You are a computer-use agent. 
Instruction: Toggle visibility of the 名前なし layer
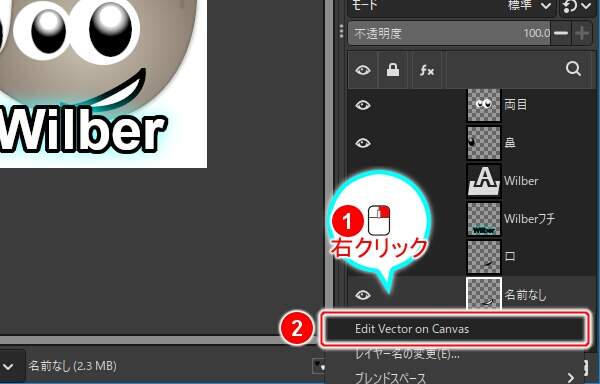pyautogui.click(x=363, y=295)
